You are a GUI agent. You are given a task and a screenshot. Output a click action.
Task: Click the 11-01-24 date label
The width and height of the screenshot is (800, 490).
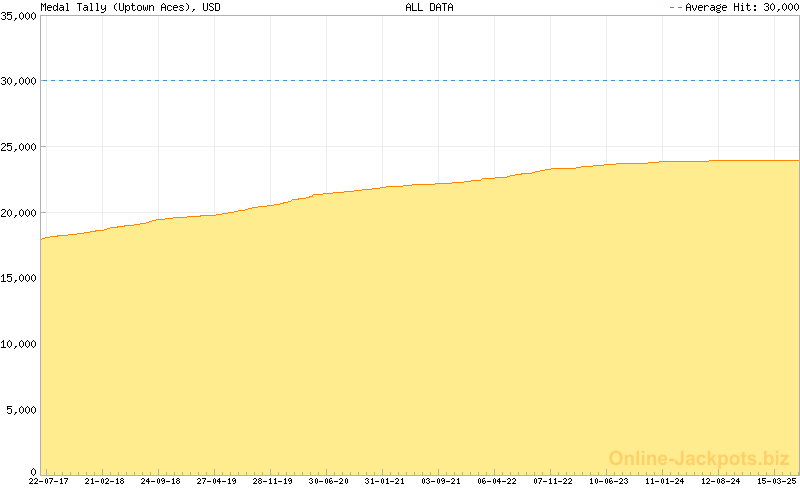click(665, 481)
